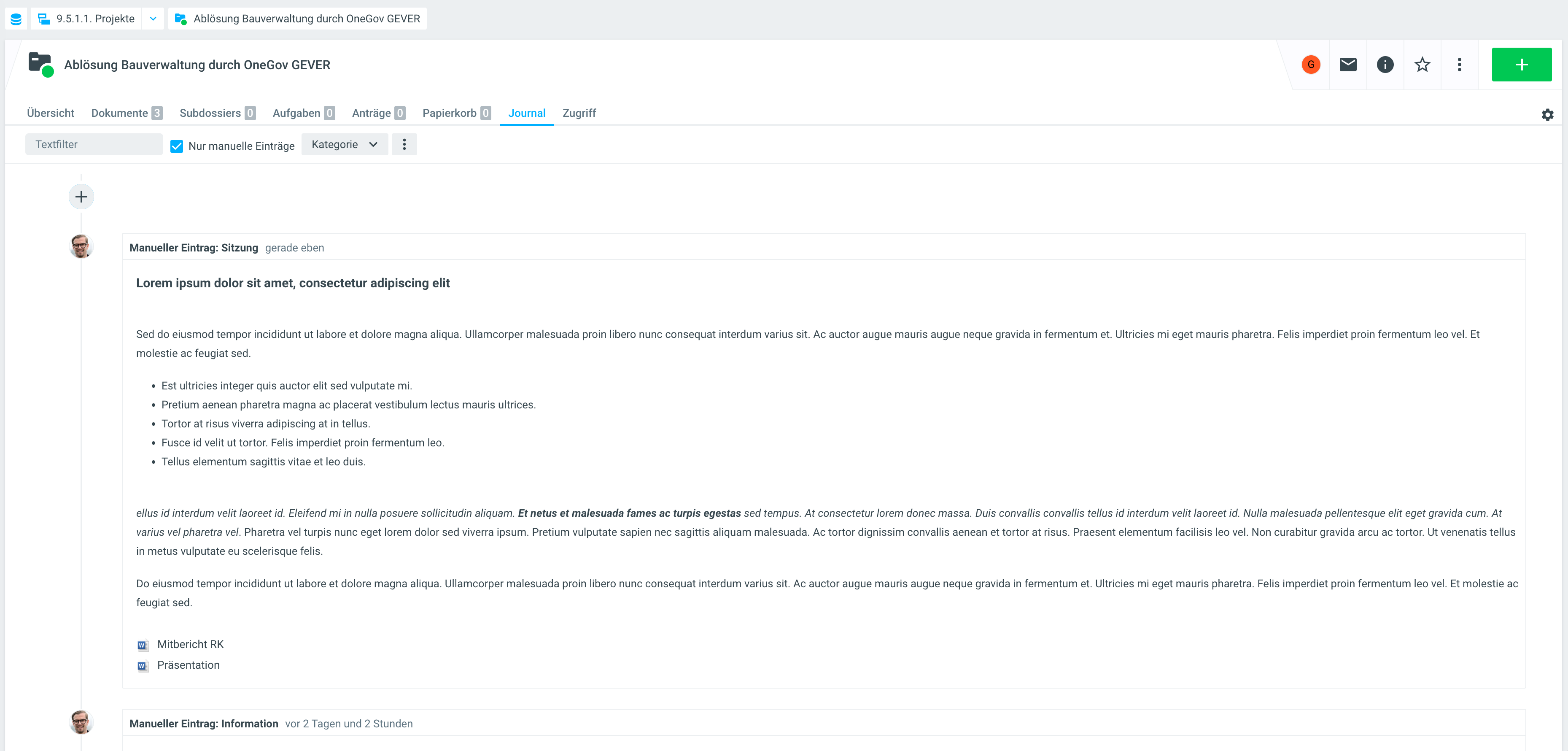Go to the Übersicht tab
Viewport: 1568px width, 751px height.
click(x=51, y=113)
